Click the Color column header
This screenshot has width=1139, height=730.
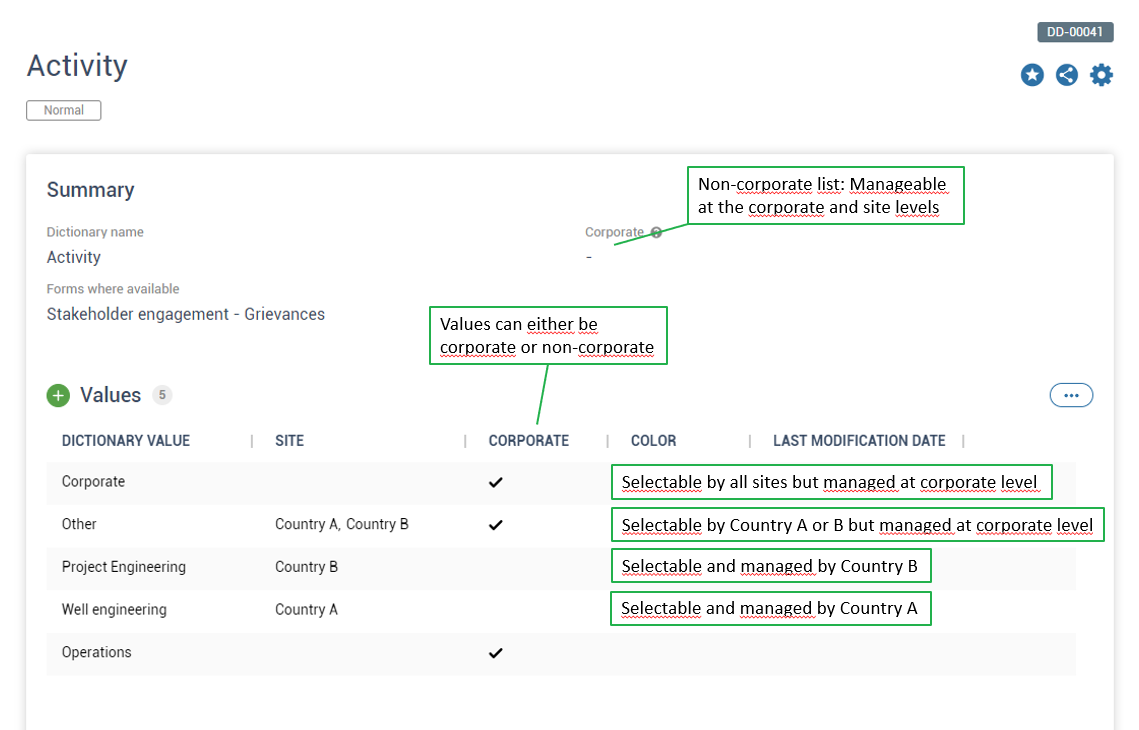click(653, 441)
